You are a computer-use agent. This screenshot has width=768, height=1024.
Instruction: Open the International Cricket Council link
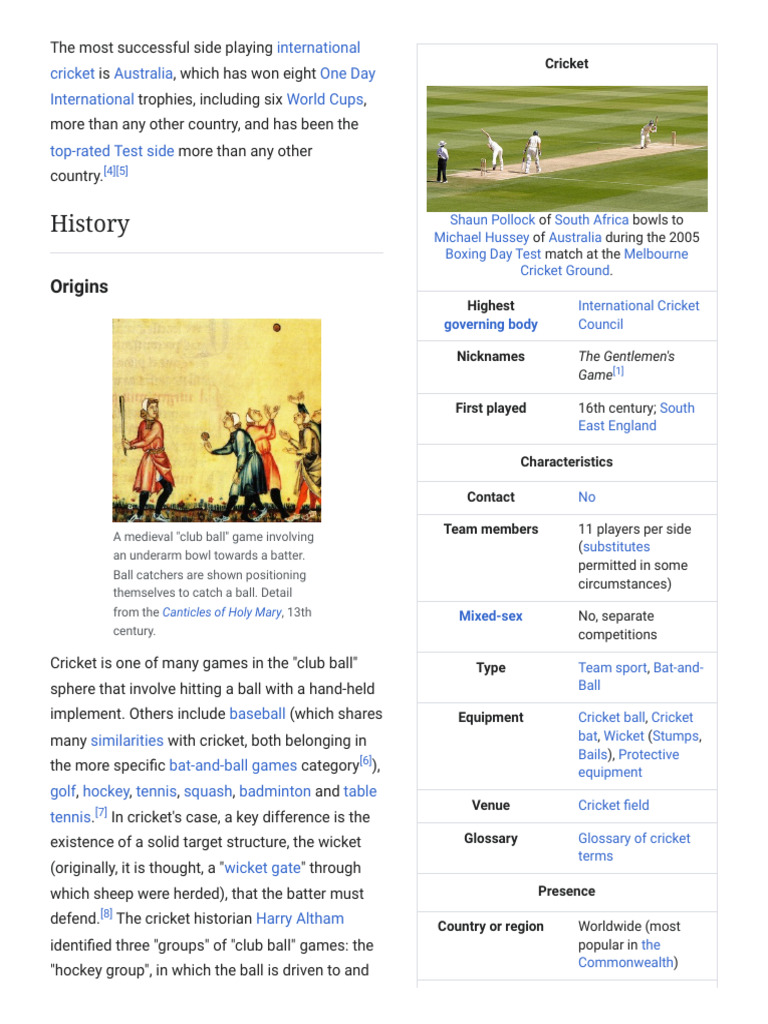click(x=638, y=315)
